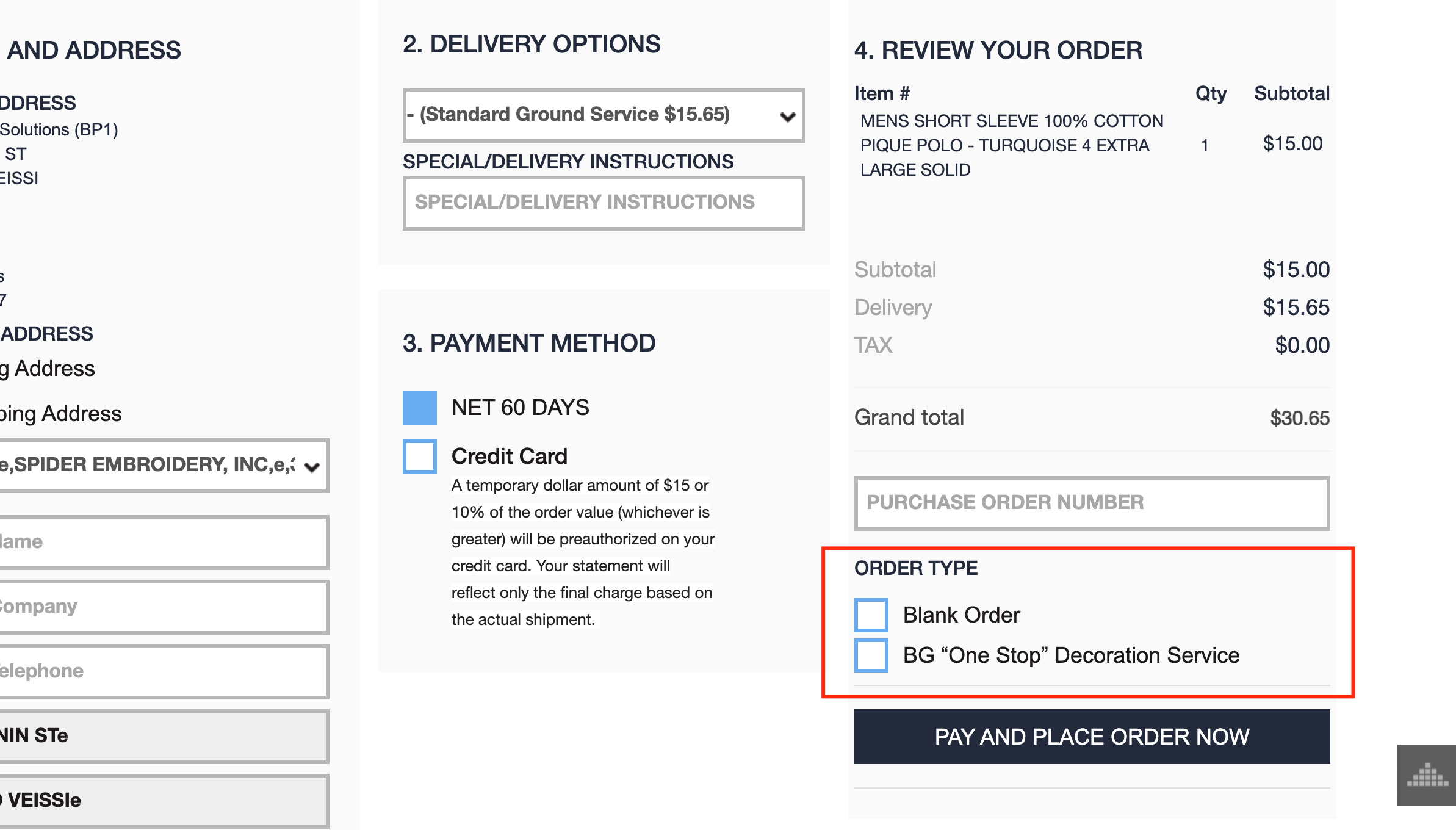Tick the Blank Order checkbox

pos(871,615)
